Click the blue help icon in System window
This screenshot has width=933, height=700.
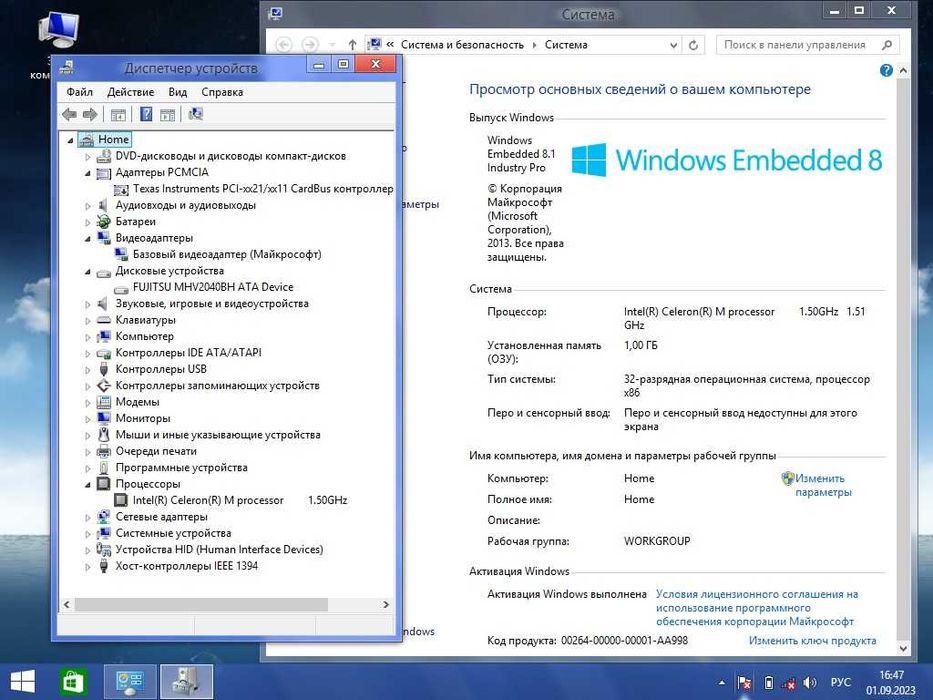[886, 70]
